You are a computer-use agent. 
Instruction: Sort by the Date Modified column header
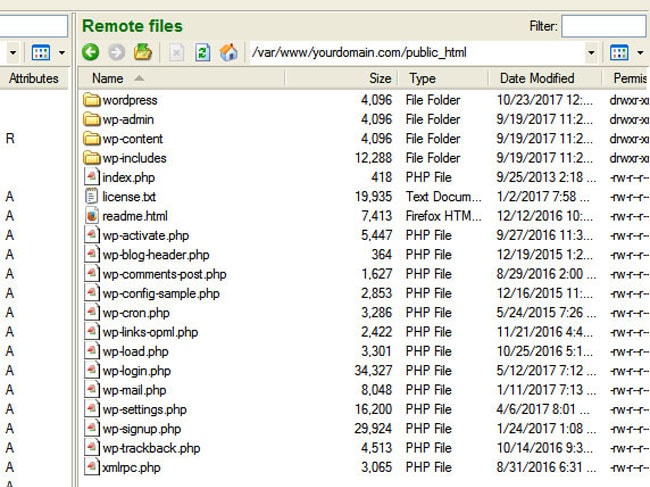[x=545, y=78]
